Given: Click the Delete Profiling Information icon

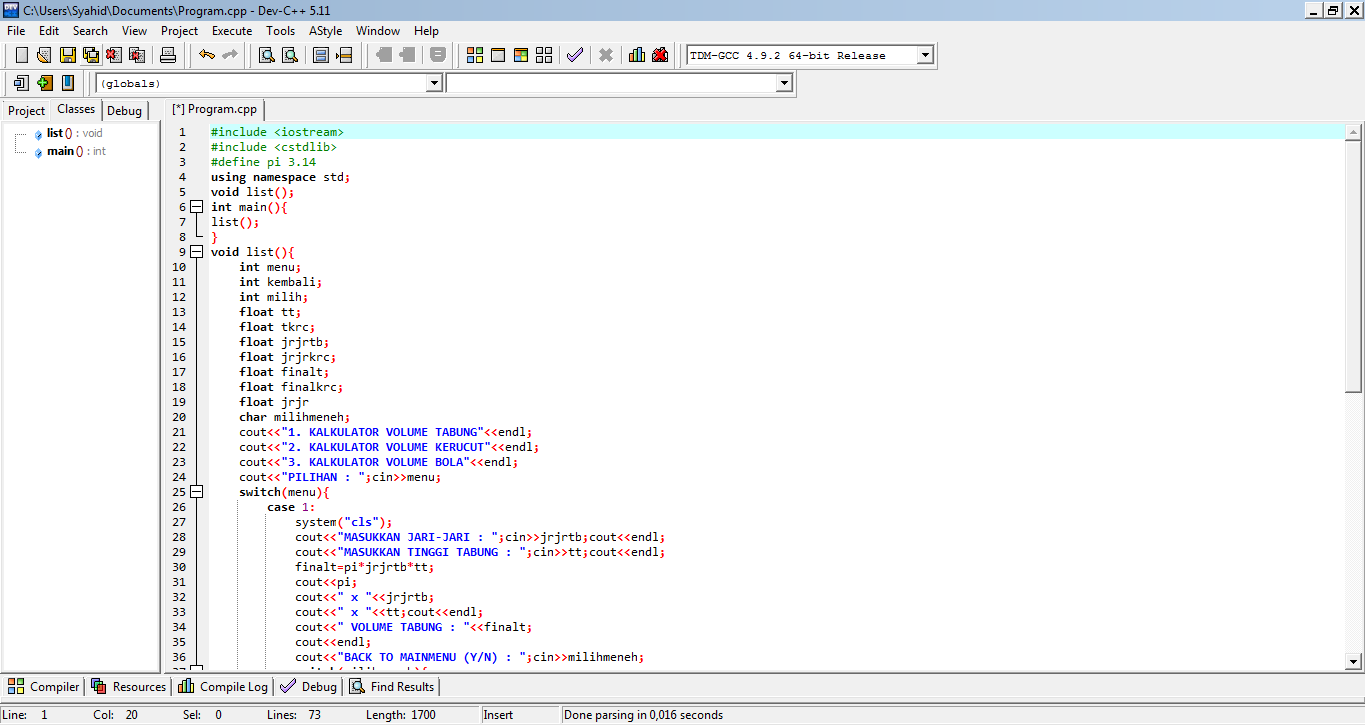Looking at the screenshot, I should click(x=660, y=55).
